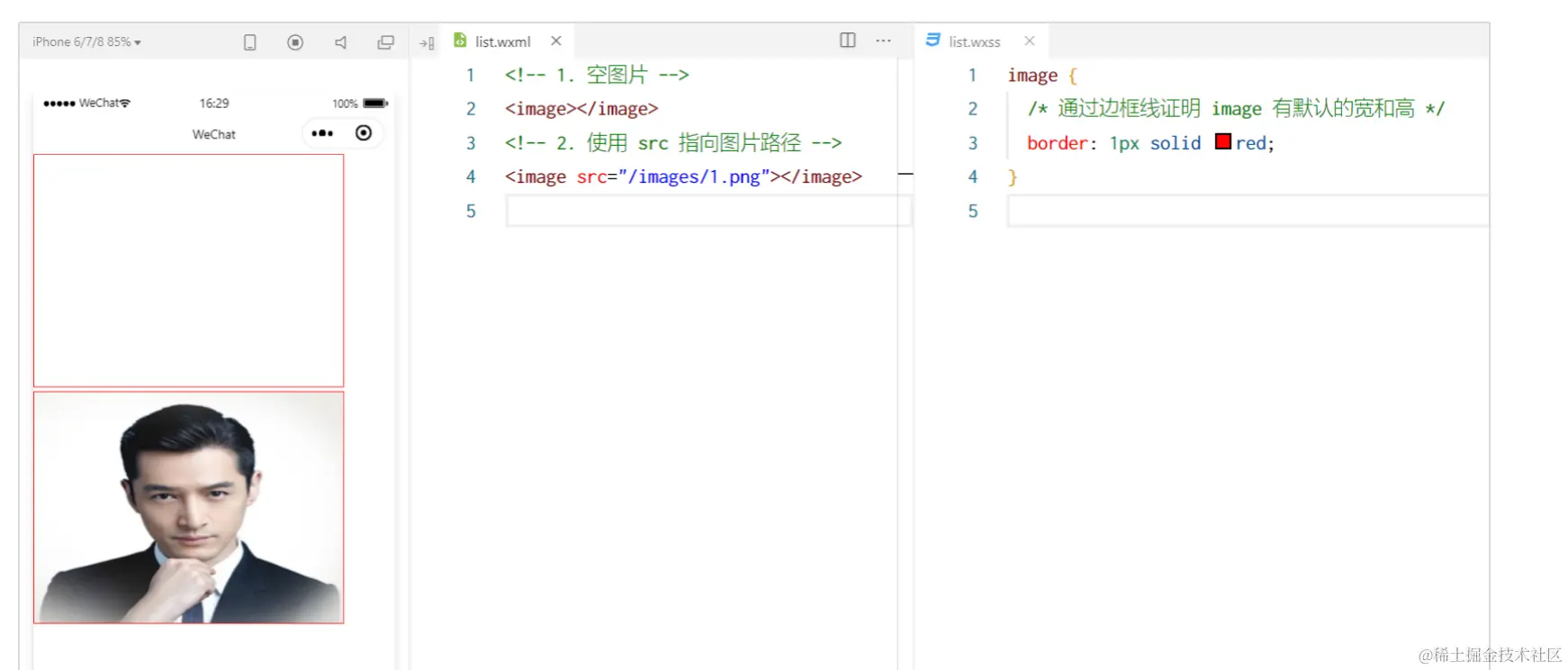Click the WeChat capsule close circle button
This screenshot has width=1568, height=670.
point(364,133)
